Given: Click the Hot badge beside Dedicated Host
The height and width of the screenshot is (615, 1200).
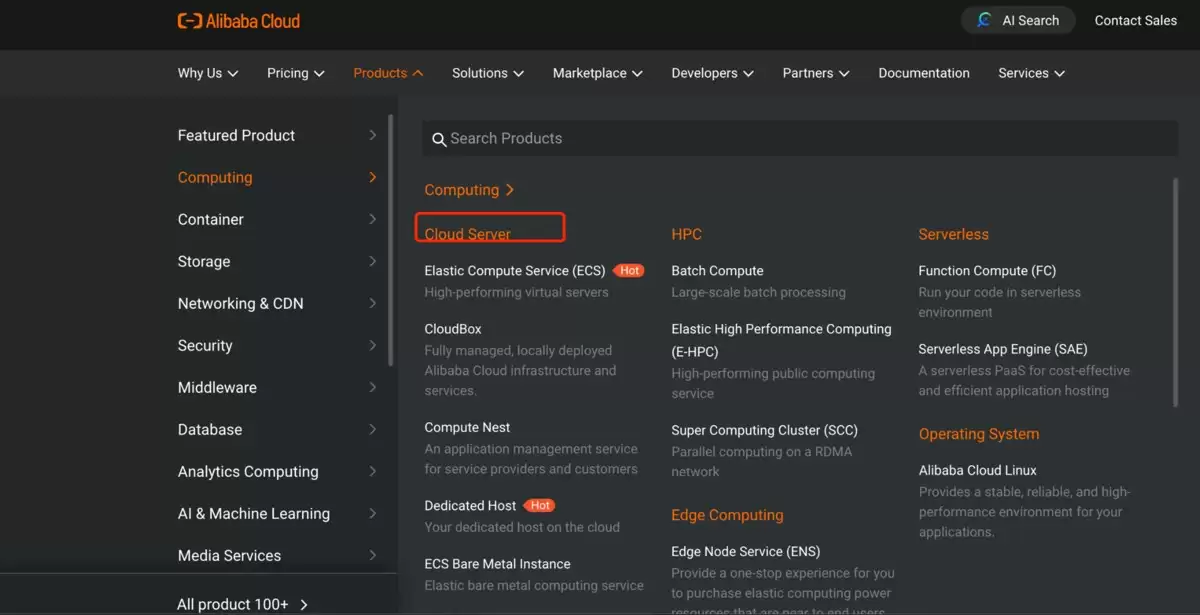Looking at the screenshot, I should (540, 505).
